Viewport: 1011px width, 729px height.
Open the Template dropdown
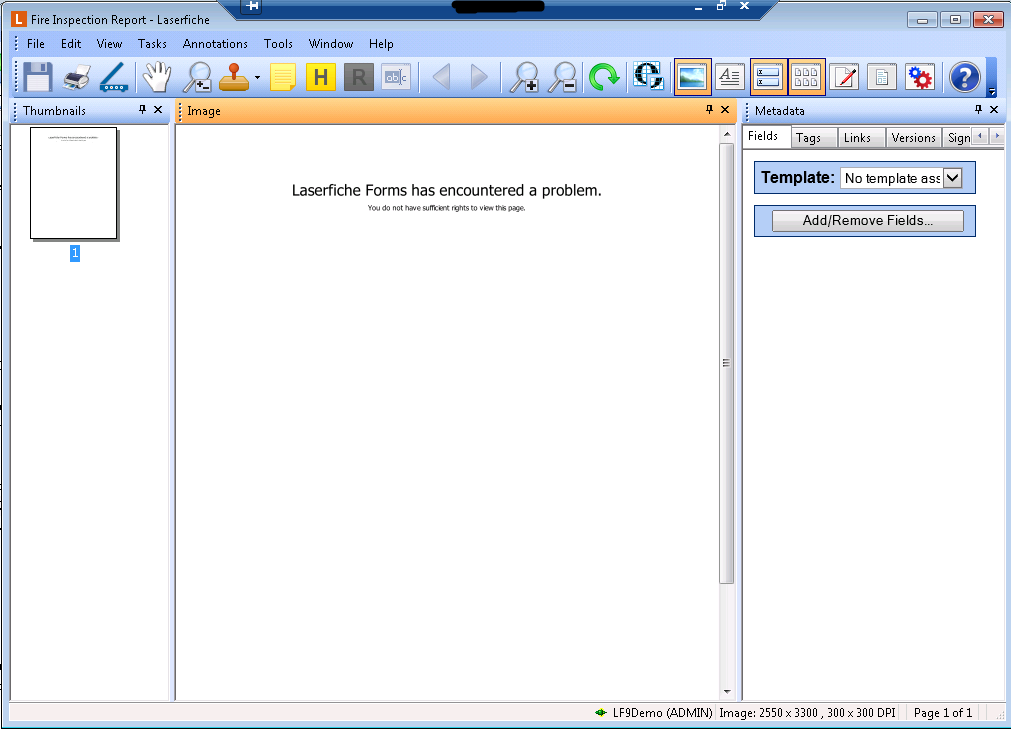pos(952,178)
